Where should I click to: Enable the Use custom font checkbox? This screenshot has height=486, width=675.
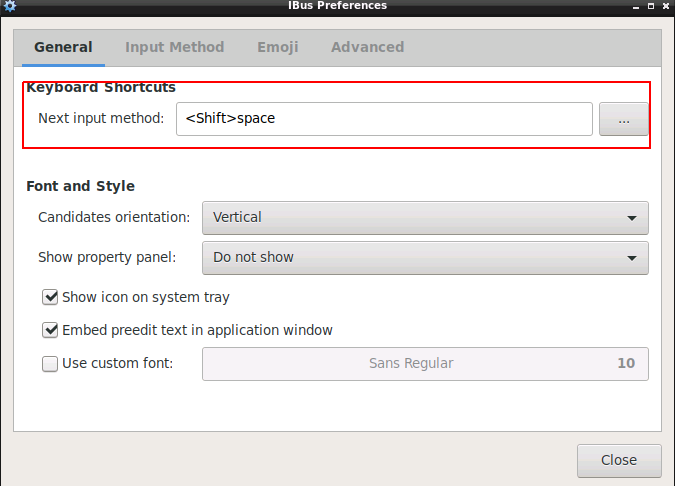[50, 364]
